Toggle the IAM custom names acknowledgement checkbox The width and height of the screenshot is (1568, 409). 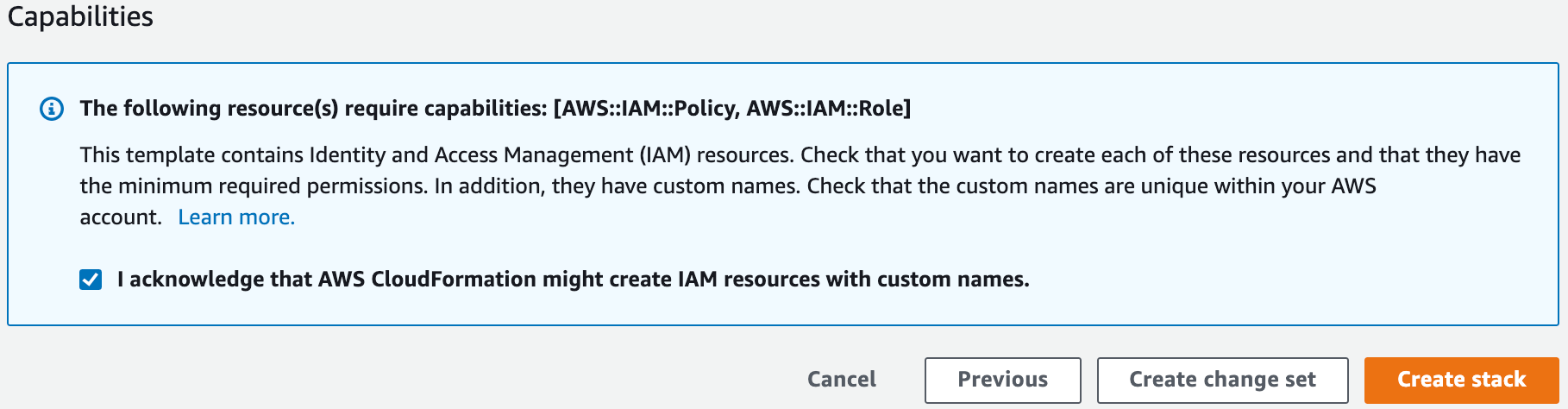(91, 280)
